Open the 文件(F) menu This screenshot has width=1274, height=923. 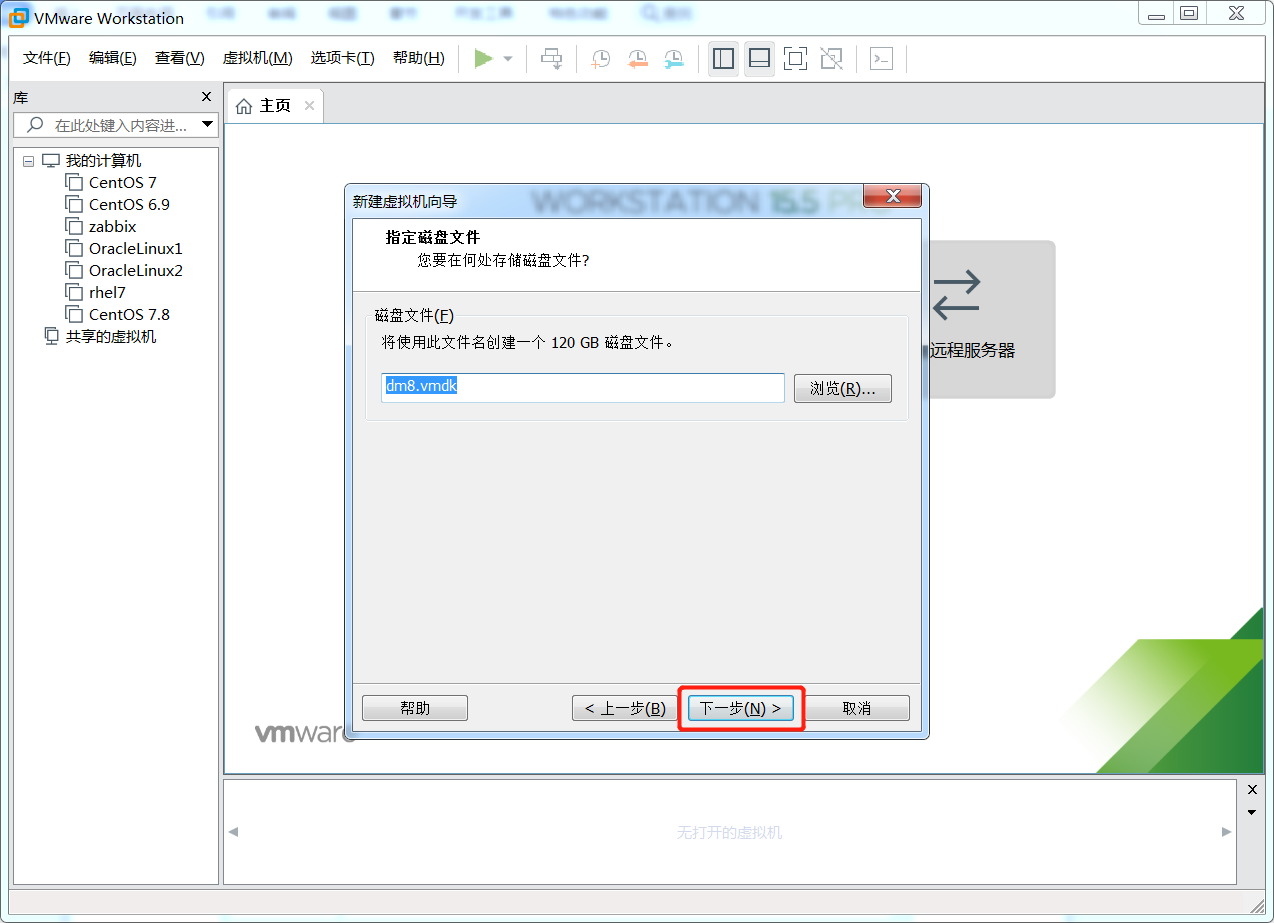(x=47, y=58)
